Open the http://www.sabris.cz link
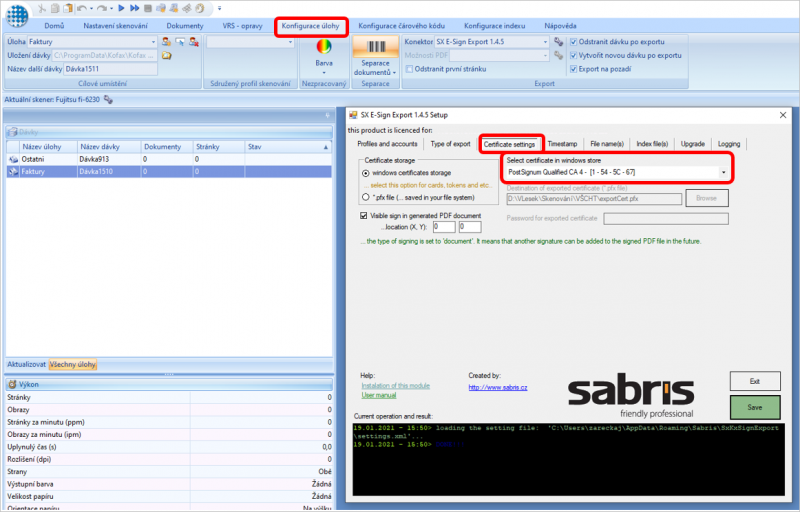 click(497, 388)
